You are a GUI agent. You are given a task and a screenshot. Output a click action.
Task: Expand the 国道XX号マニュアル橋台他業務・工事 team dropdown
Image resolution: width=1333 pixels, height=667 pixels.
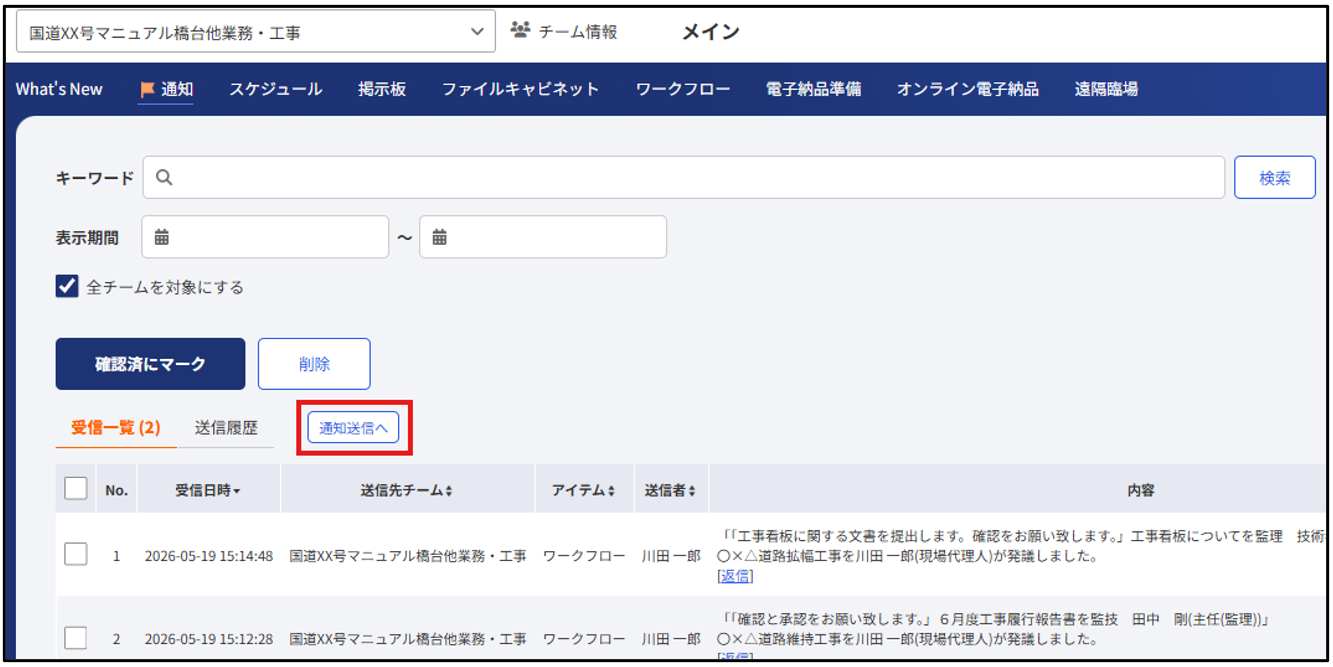(256, 32)
